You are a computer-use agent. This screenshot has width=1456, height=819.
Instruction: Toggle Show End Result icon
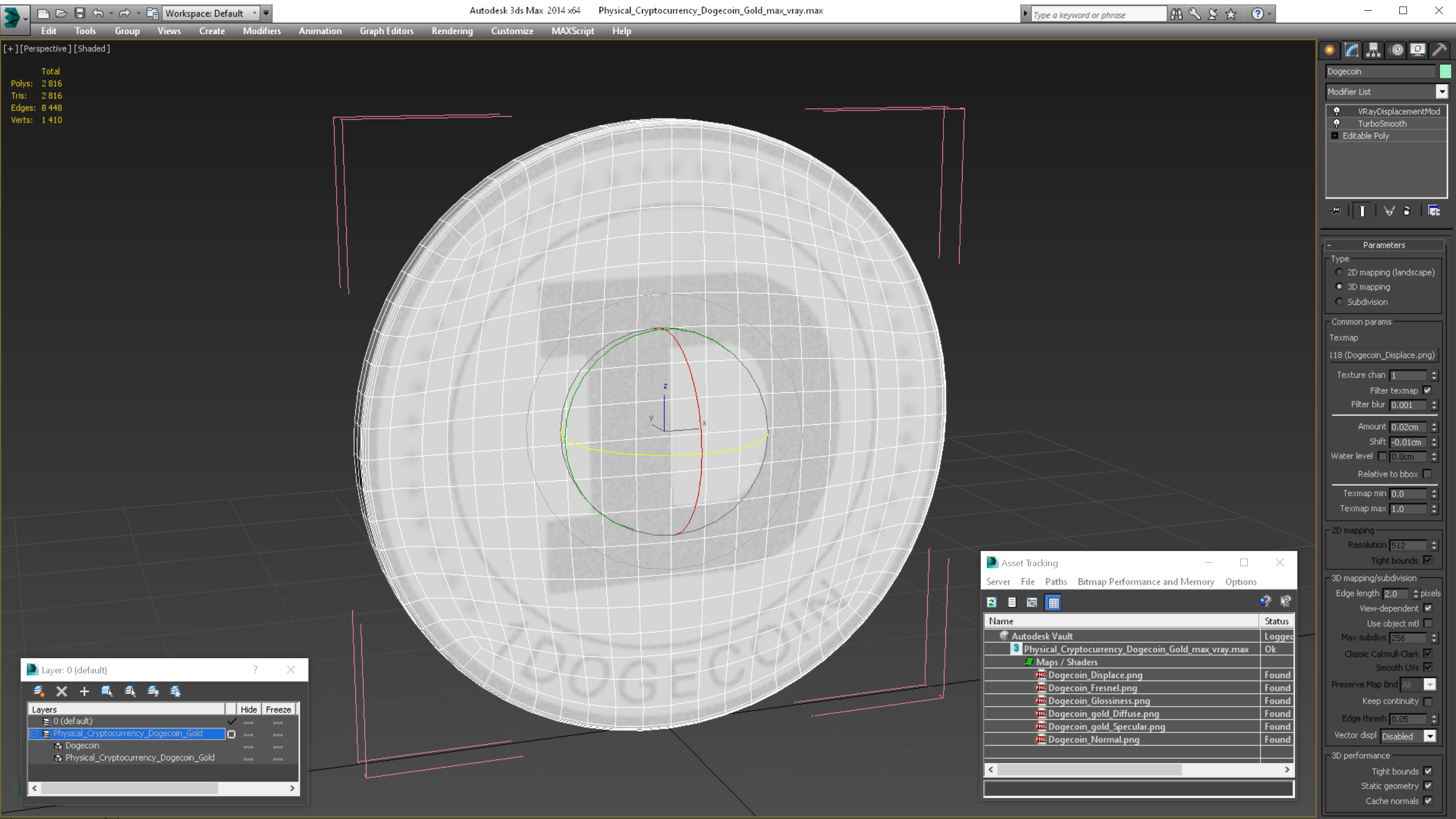pyautogui.click(x=1362, y=211)
